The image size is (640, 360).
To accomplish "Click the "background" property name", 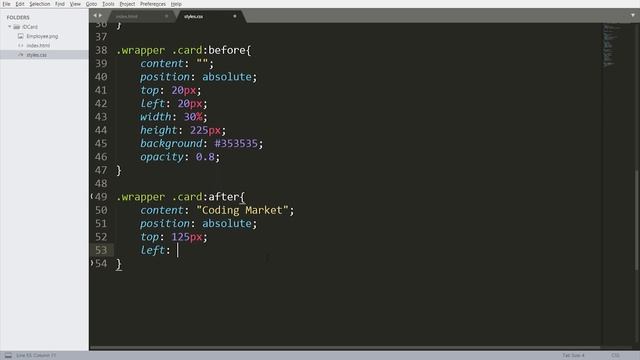I will [x=171, y=144].
